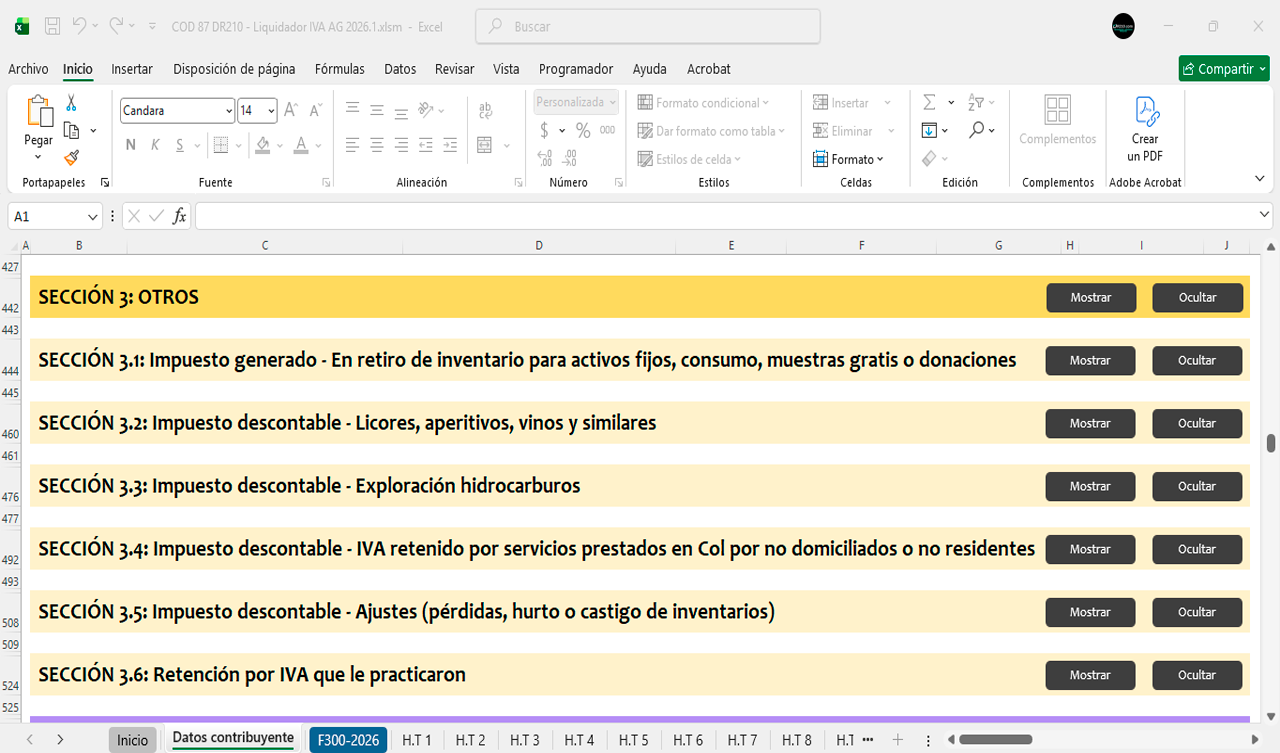Click the Fill down arrow icon
This screenshot has height=753, width=1280.
click(929, 130)
